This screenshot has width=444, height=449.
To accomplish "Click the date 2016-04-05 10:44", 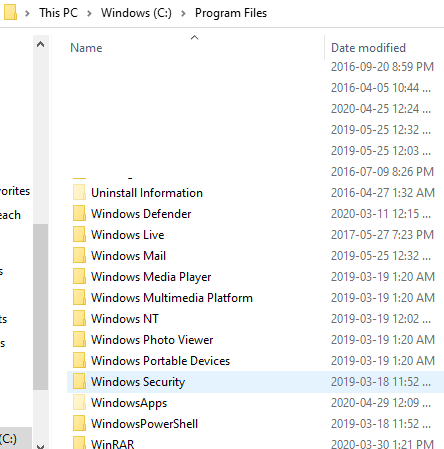I will [x=381, y=88].
